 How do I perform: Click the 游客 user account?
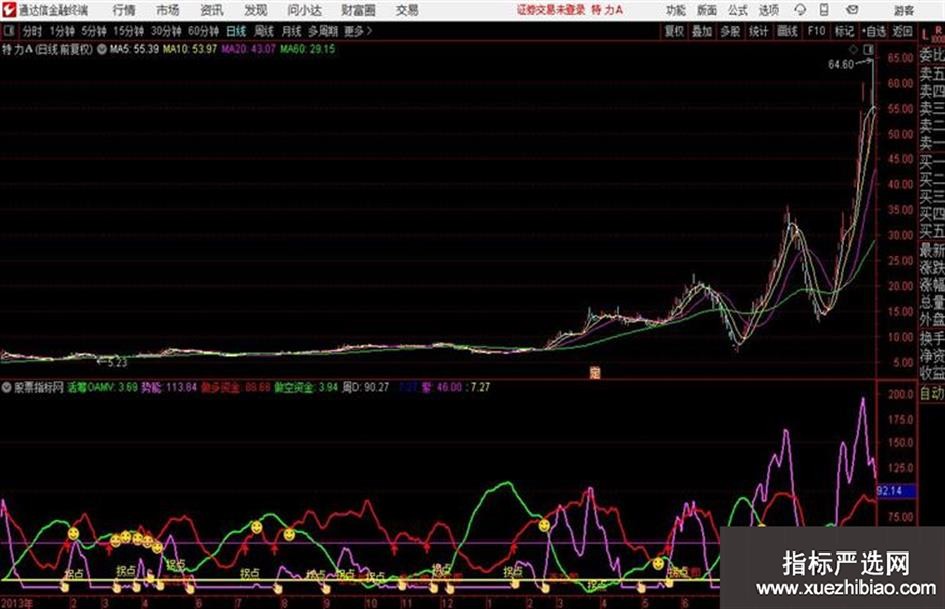[903, 10]
